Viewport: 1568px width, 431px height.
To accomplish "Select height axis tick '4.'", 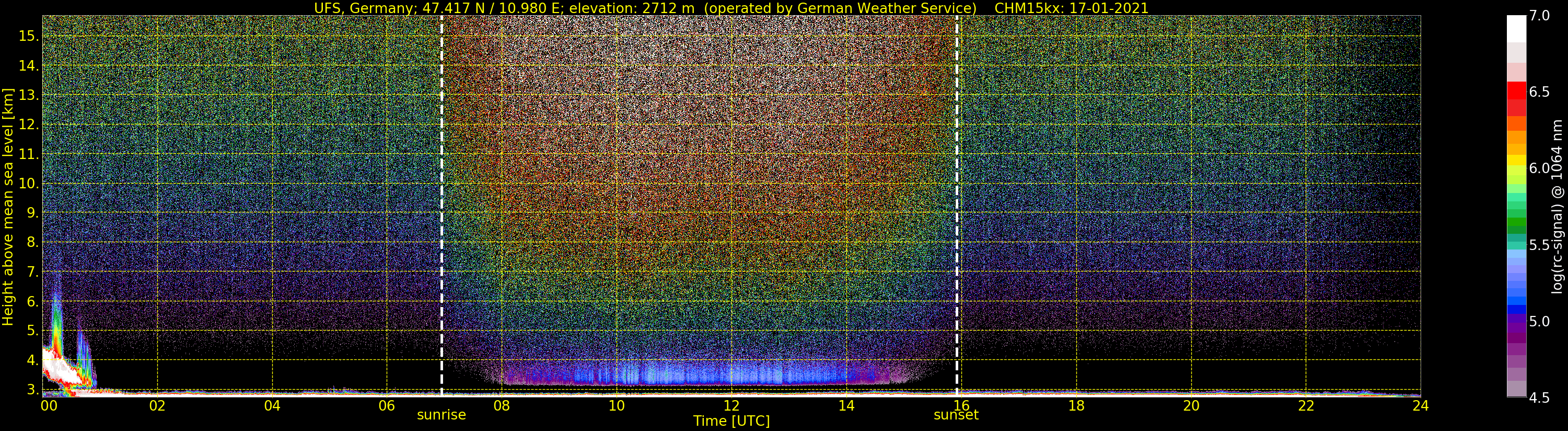I will point(32,360).
